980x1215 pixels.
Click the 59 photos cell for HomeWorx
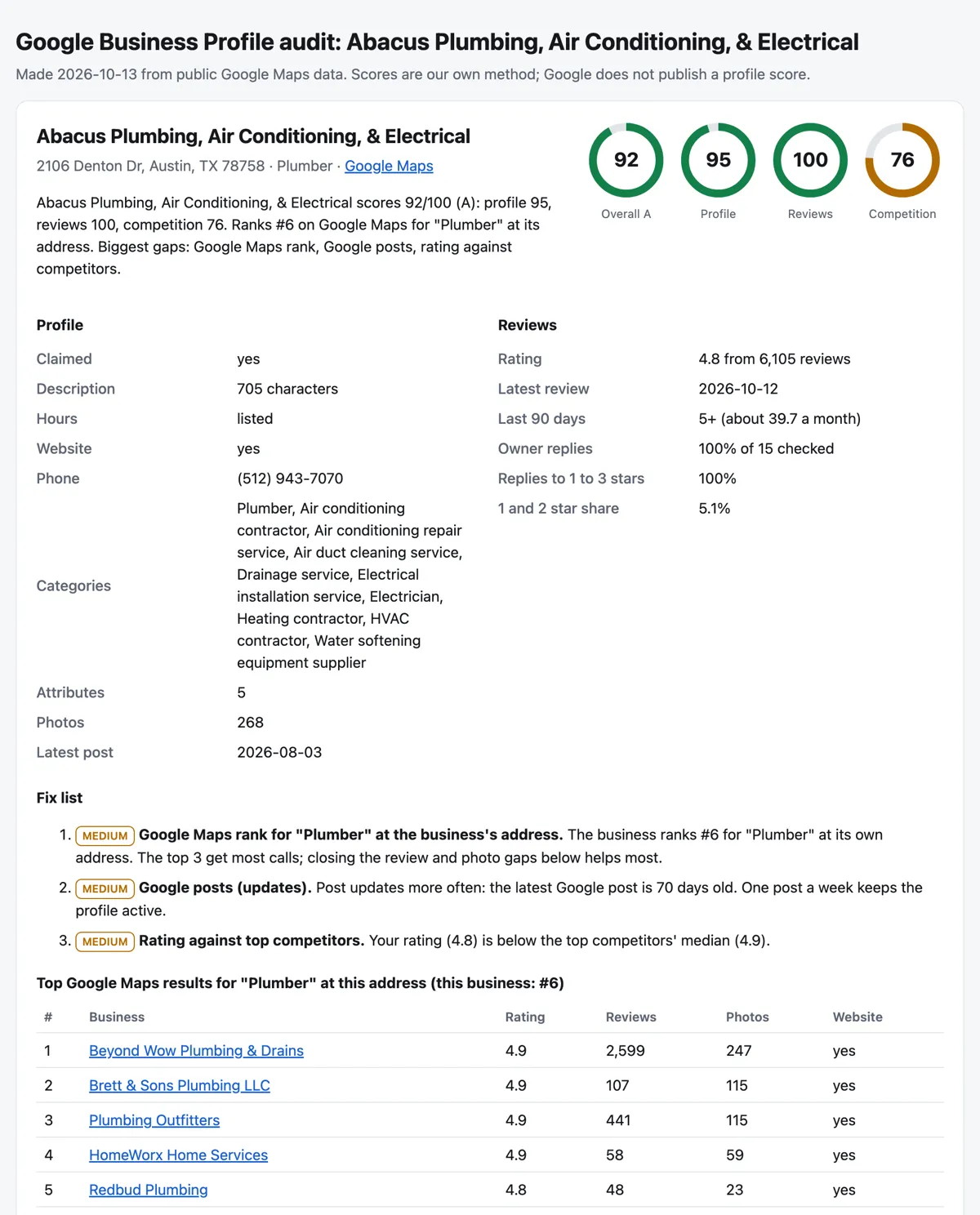[735, 1155]
